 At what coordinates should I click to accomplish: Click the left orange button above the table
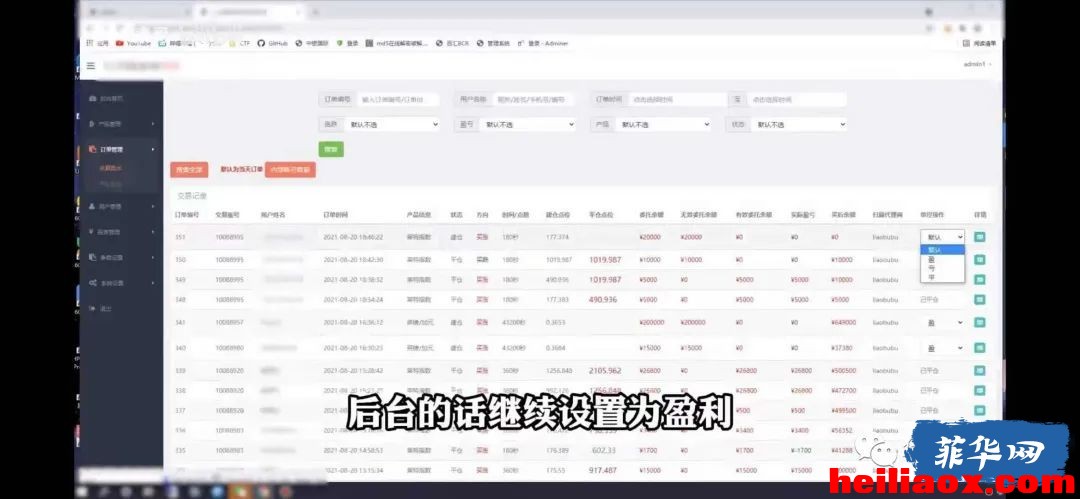coord(189,170)
